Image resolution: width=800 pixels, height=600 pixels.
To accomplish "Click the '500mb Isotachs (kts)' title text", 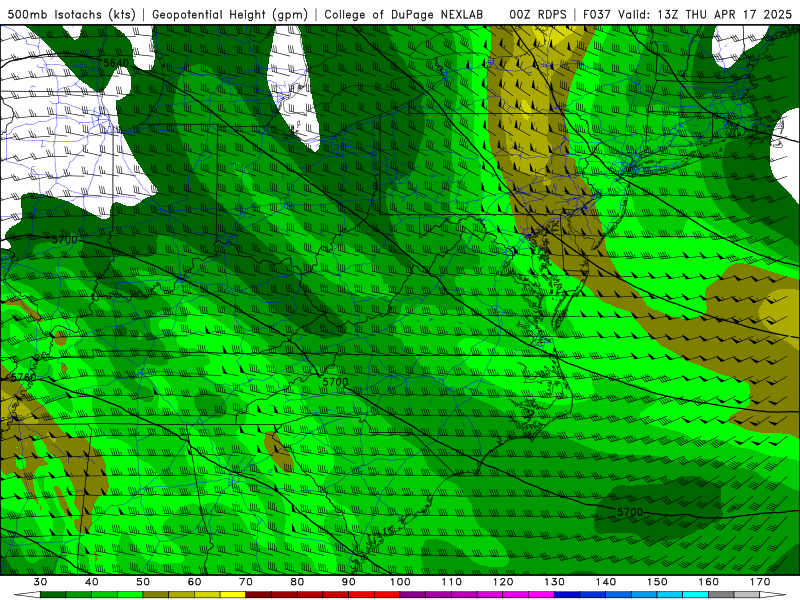I will (72, 14).
